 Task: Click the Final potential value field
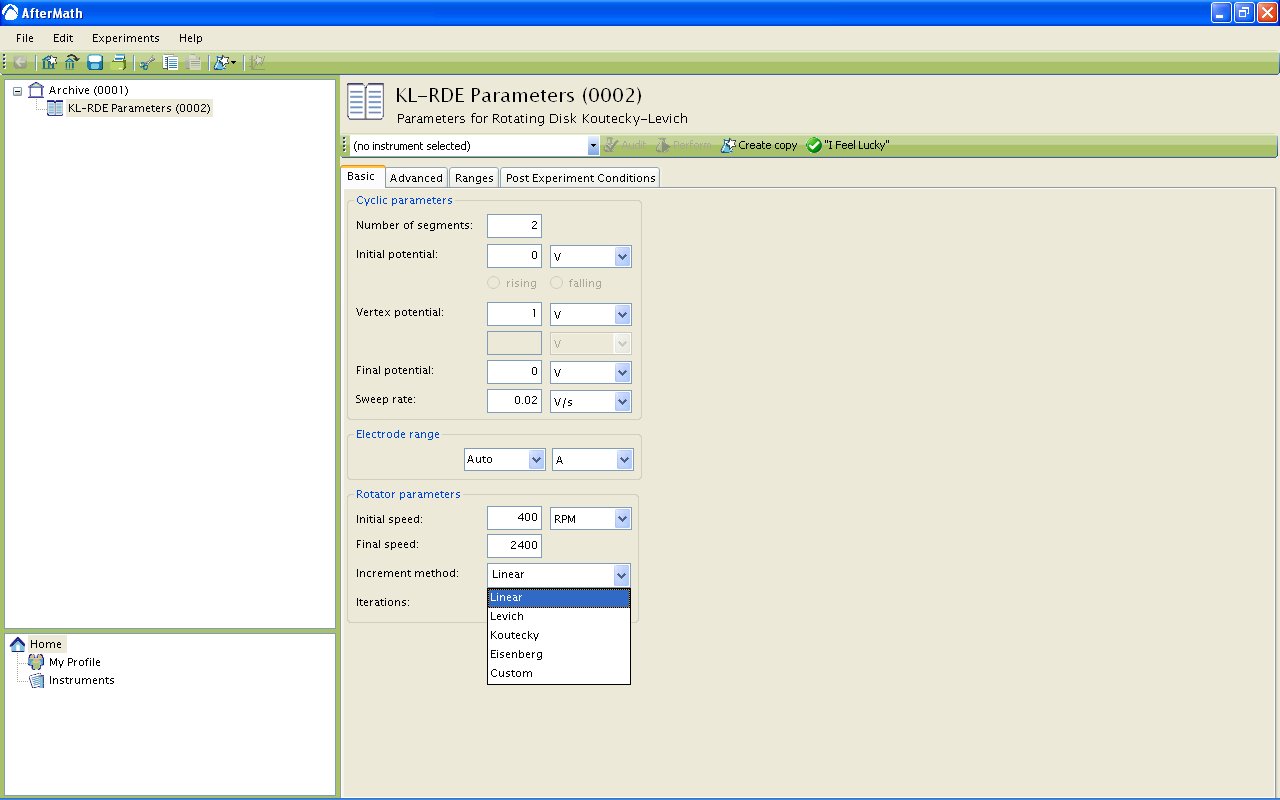[x=514, y=372]
